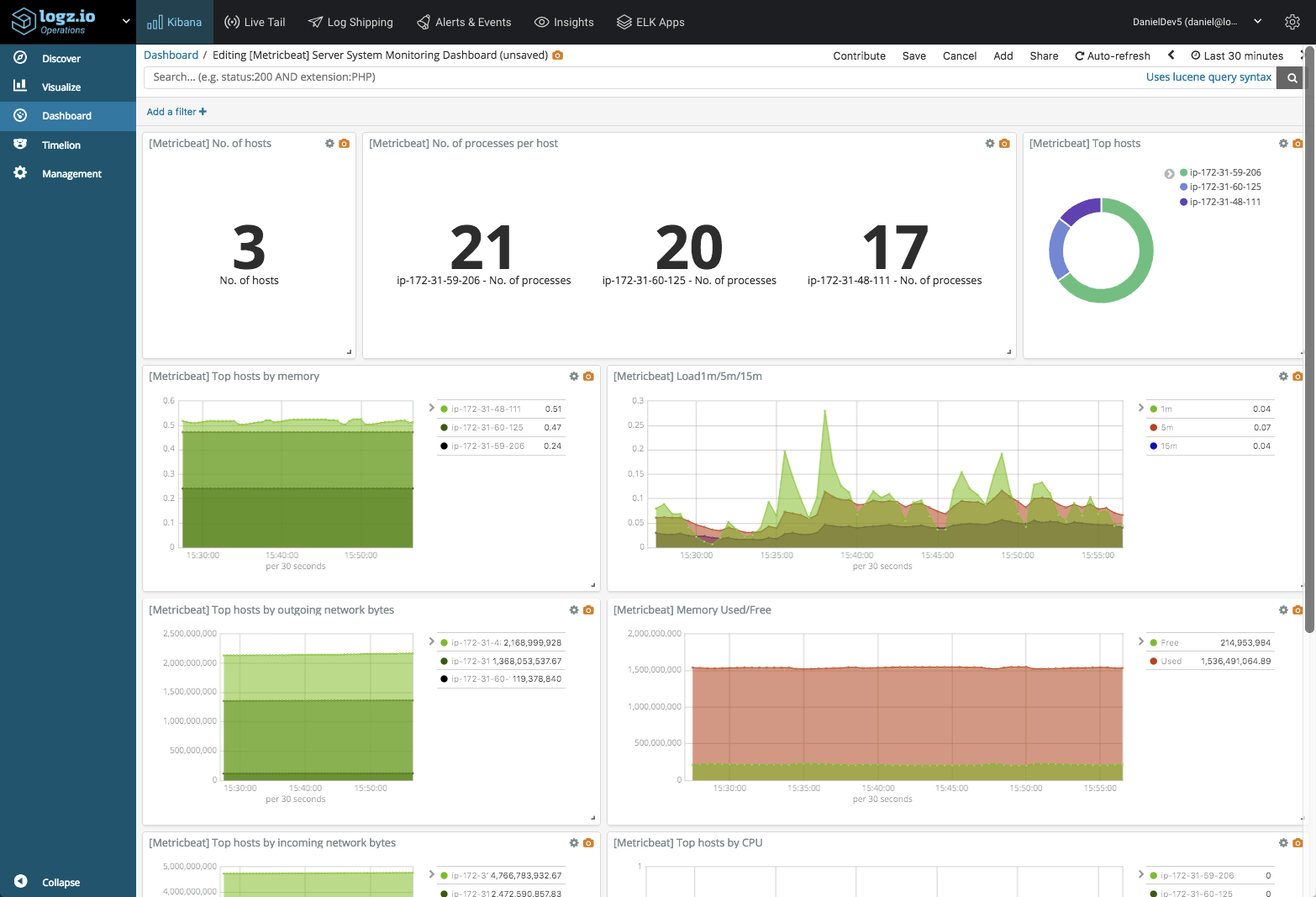Screen dimensions: 1316x897
Task: Click the Dashboard breadcrumb link
Action: [x=171, y=55]
